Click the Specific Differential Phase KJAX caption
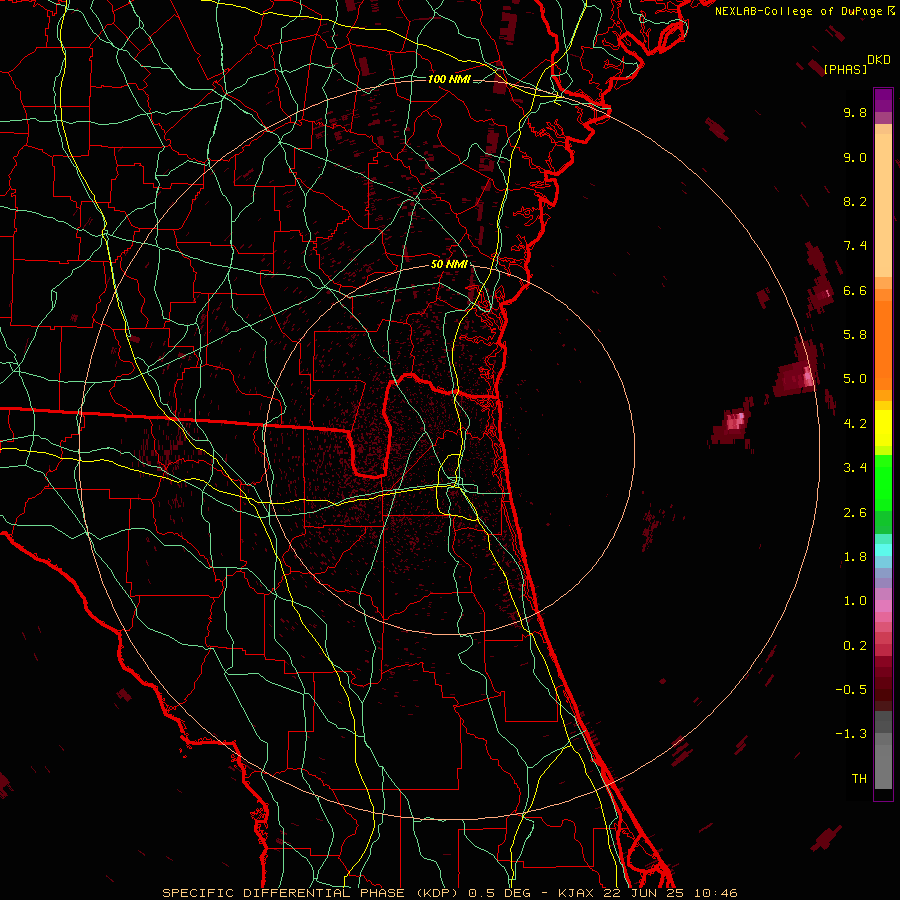 click(449, 893)
